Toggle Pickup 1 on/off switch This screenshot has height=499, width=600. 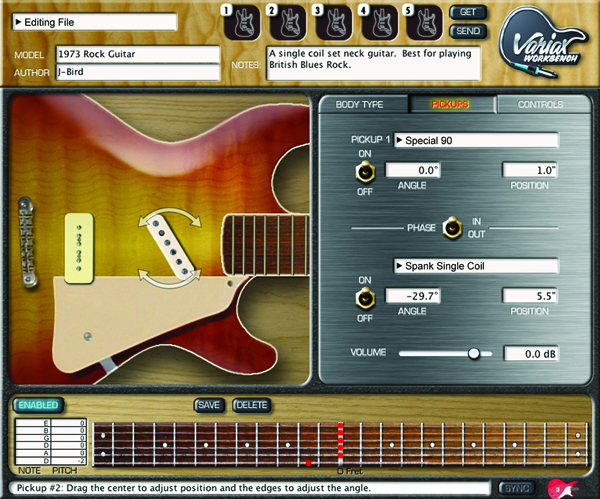tap(365, 172)
